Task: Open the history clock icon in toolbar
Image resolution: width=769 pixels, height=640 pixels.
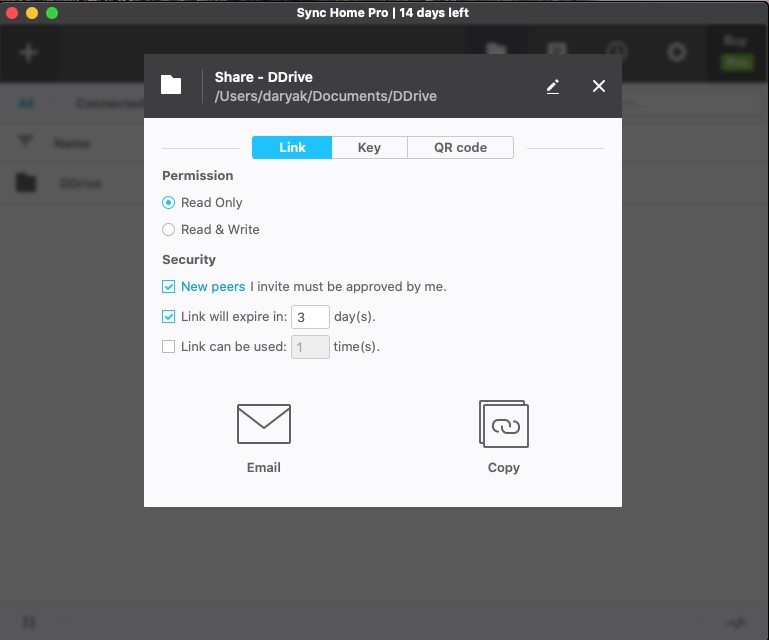Action: point(616,51)
